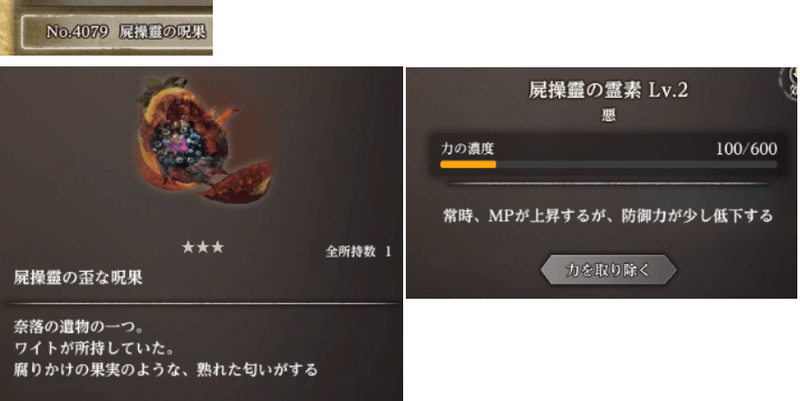Click the 悪 attribute label

click(608, 115)
